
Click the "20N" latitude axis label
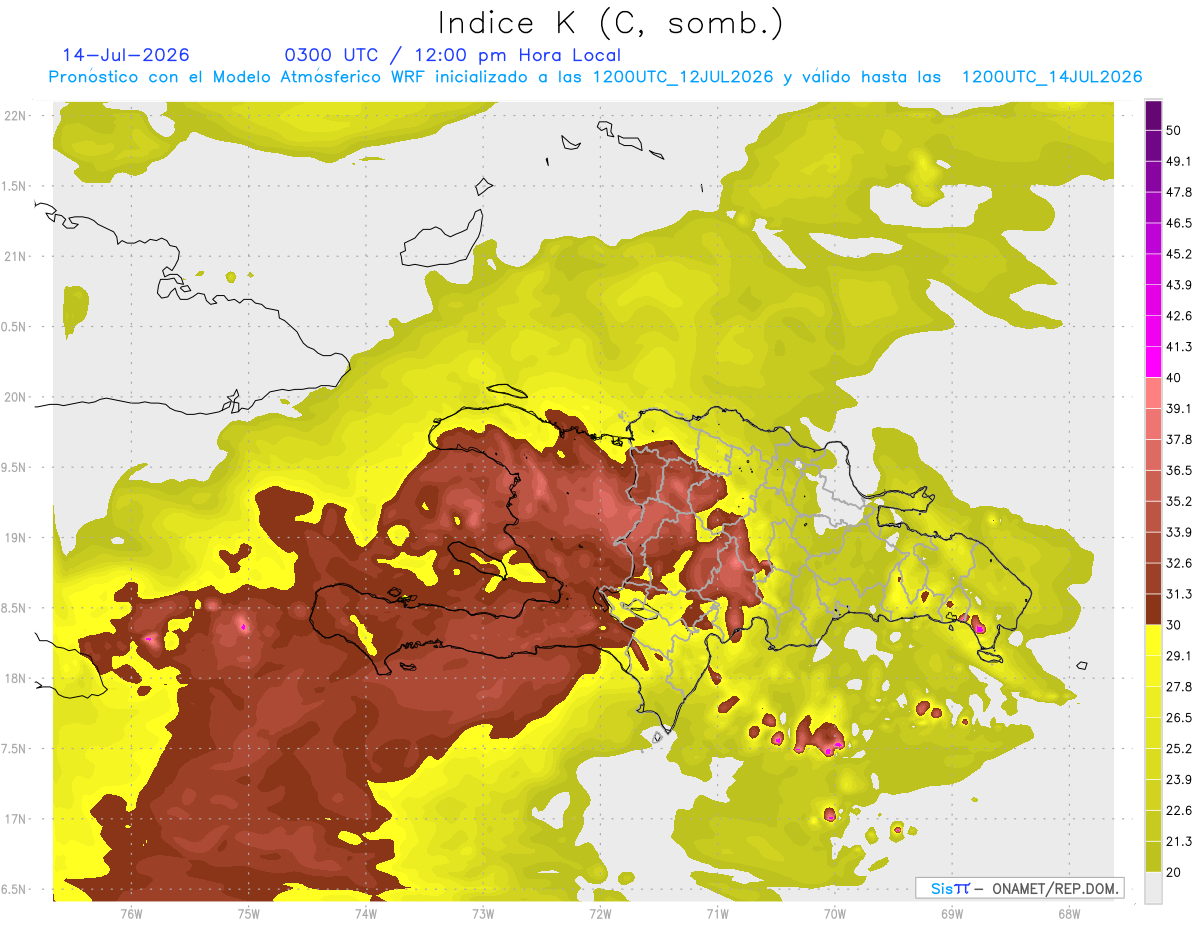coord(16,397)
